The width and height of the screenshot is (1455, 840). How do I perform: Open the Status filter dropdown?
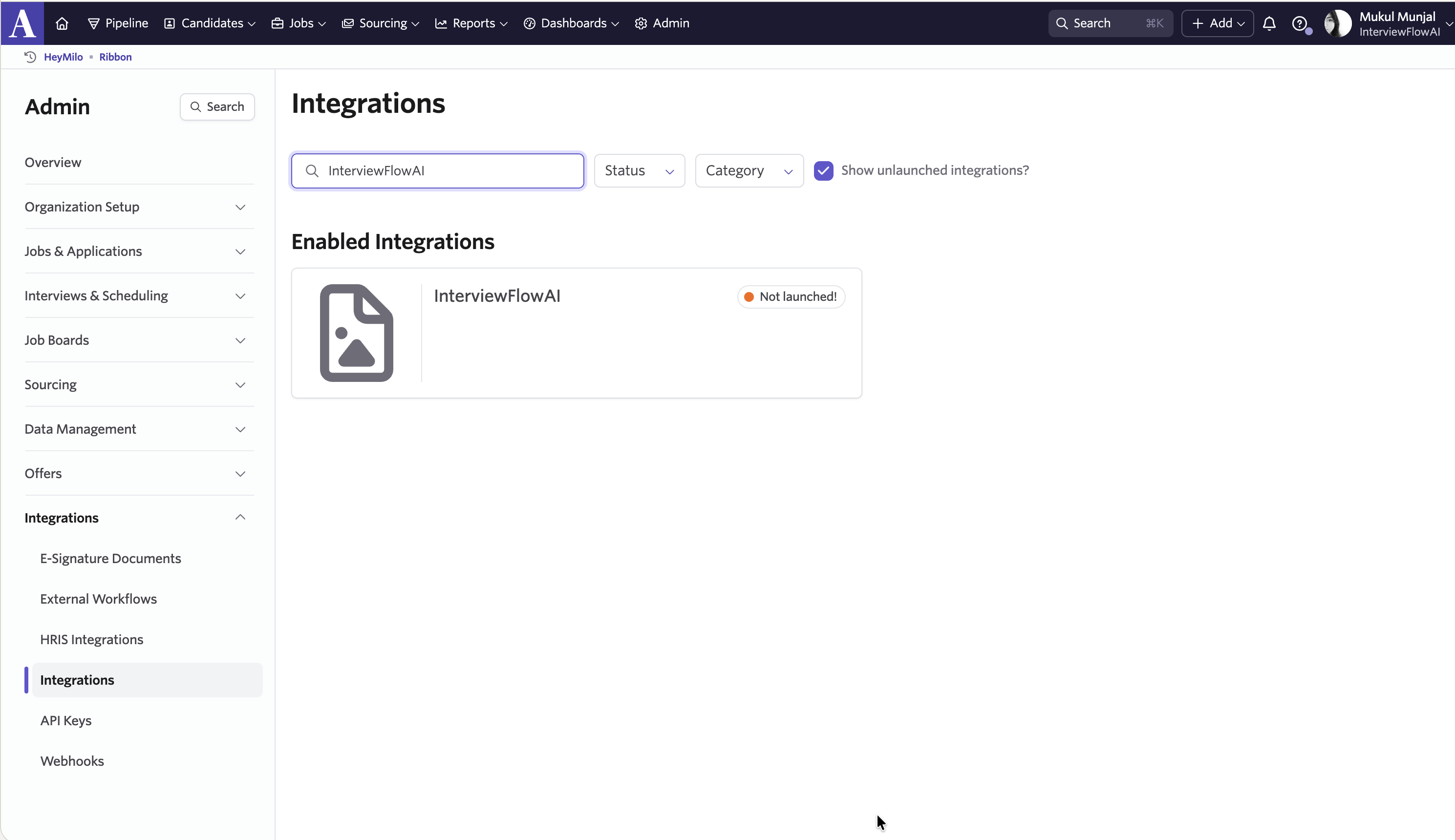coord(640,171)
